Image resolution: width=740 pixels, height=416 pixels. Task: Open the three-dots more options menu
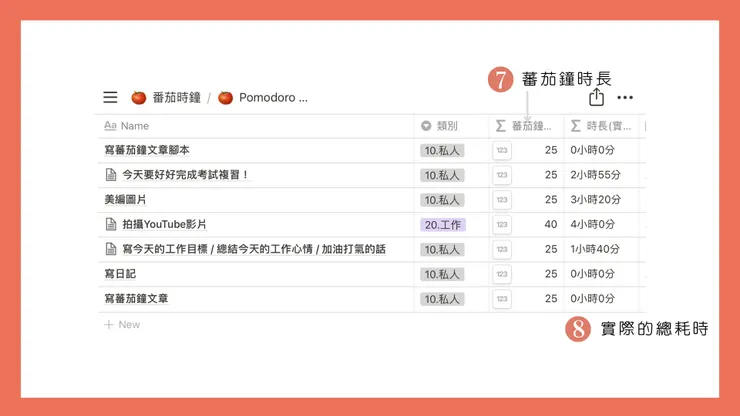tap(625, 98)
